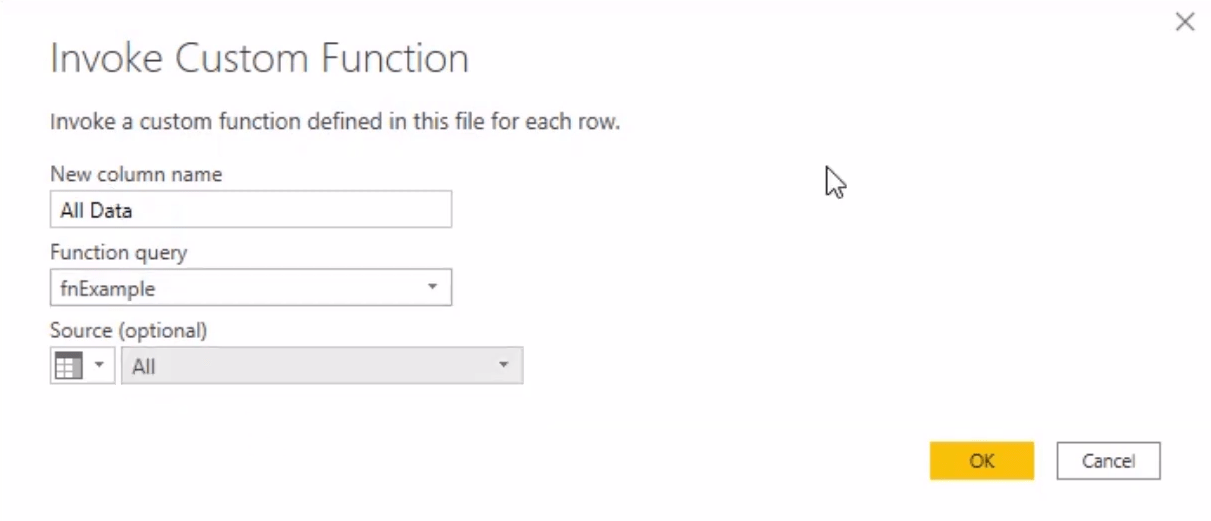Click the OK button
Image resolution: width=1211 pixels, height=521 pixels.
pyautogui.click(x=982, y=461)
